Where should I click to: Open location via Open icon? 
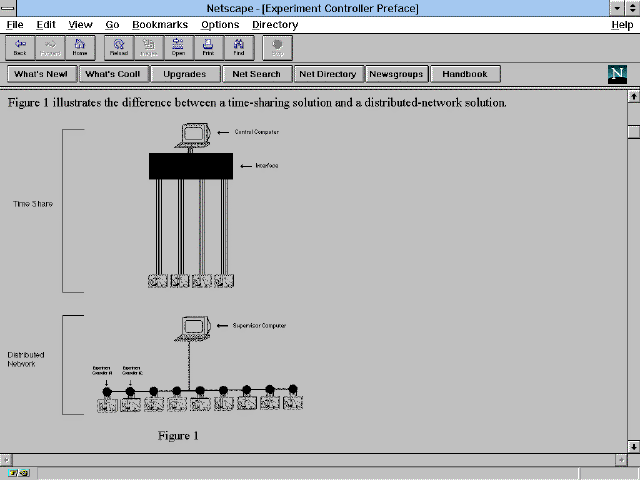pyautogui.click(x=178, y=48)
